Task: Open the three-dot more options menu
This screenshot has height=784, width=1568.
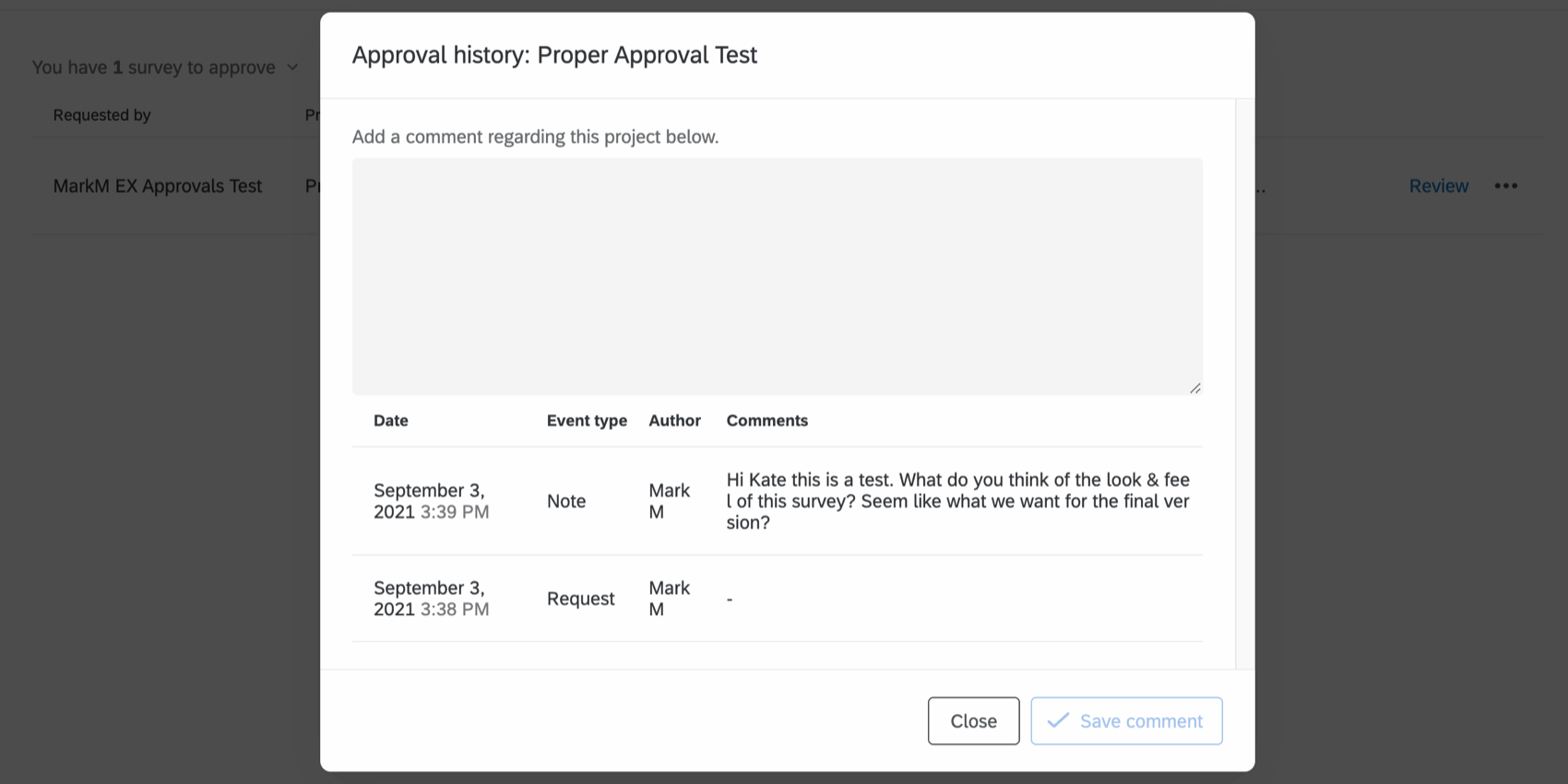Action: [x=1505, y=185]
